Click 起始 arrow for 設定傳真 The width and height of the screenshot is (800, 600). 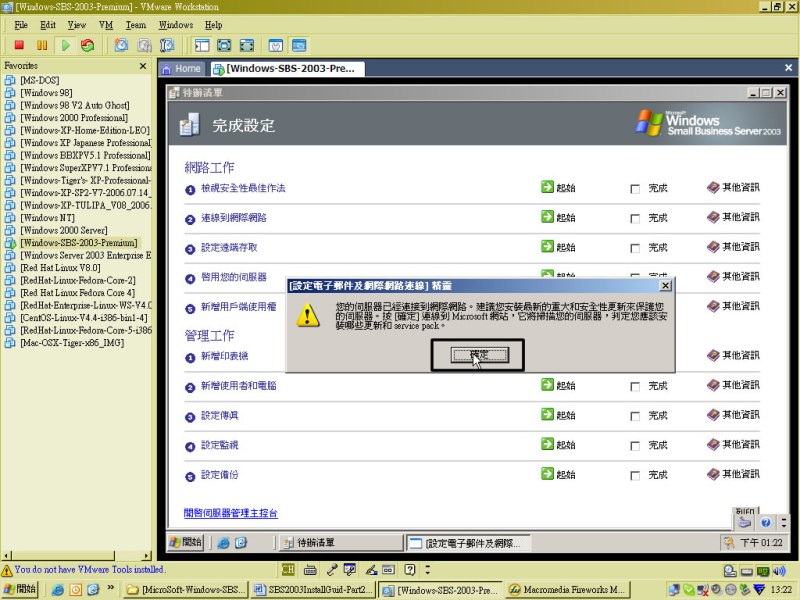(547, 414)
